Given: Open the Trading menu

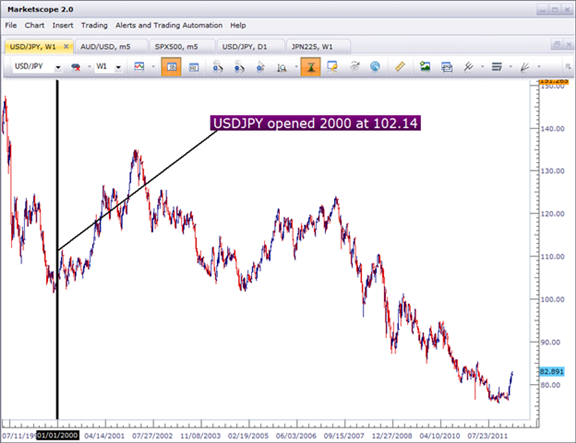Looking at the screenshot, I should point(94,25).
